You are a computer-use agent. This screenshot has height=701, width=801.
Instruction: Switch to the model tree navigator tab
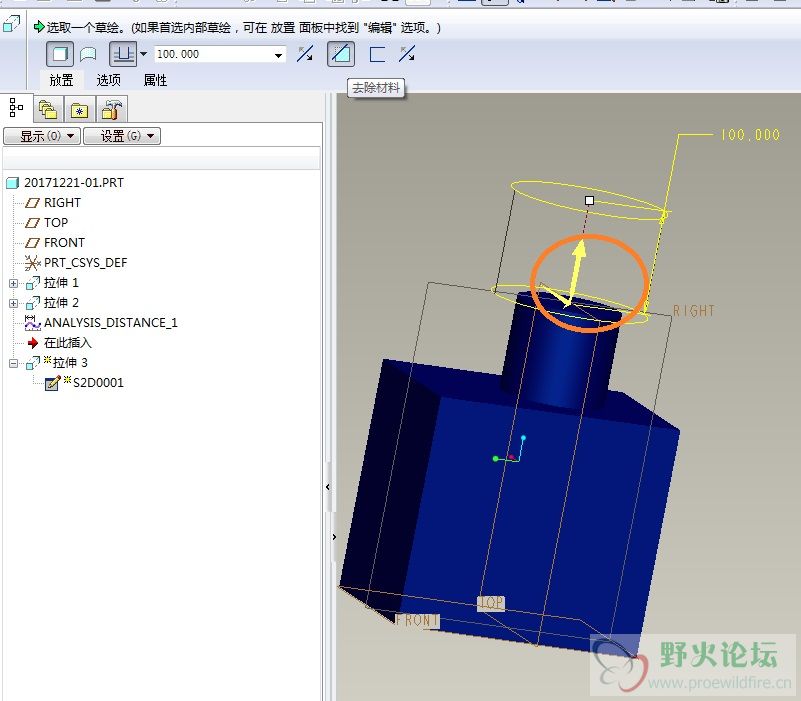(16, 108)
